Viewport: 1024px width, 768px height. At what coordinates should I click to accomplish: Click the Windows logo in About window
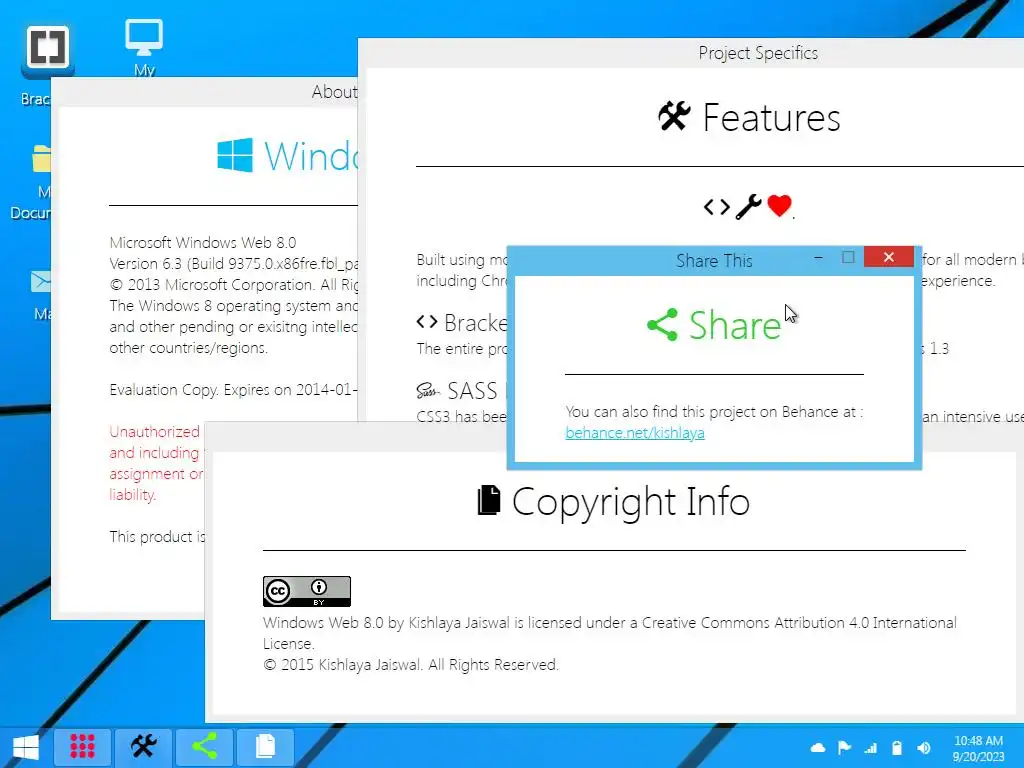tap(235, 155)
